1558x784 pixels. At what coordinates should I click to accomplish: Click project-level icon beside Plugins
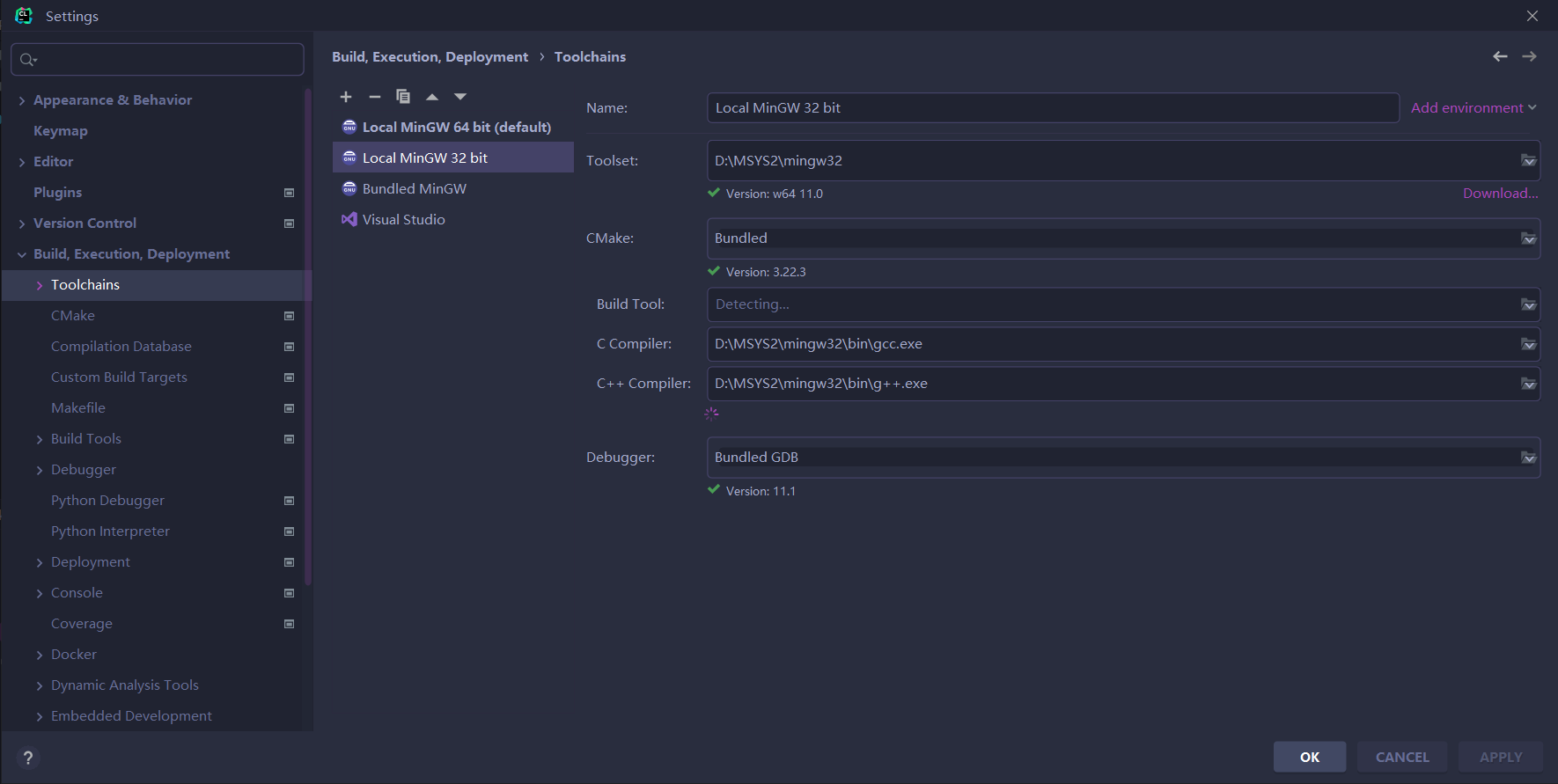[289, 193]
